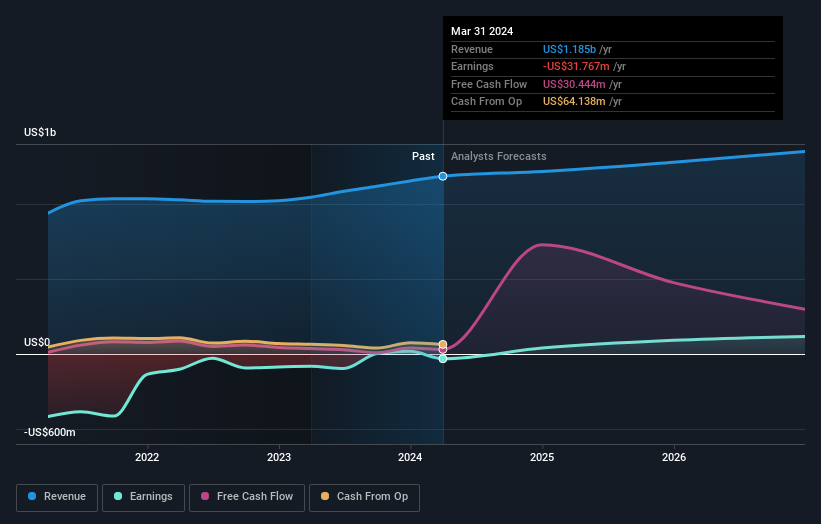Screen dimensions: 821x524
Task: Click the Earnings row label in tooltip
Action: pyautogui.click(x=472, y=66)
